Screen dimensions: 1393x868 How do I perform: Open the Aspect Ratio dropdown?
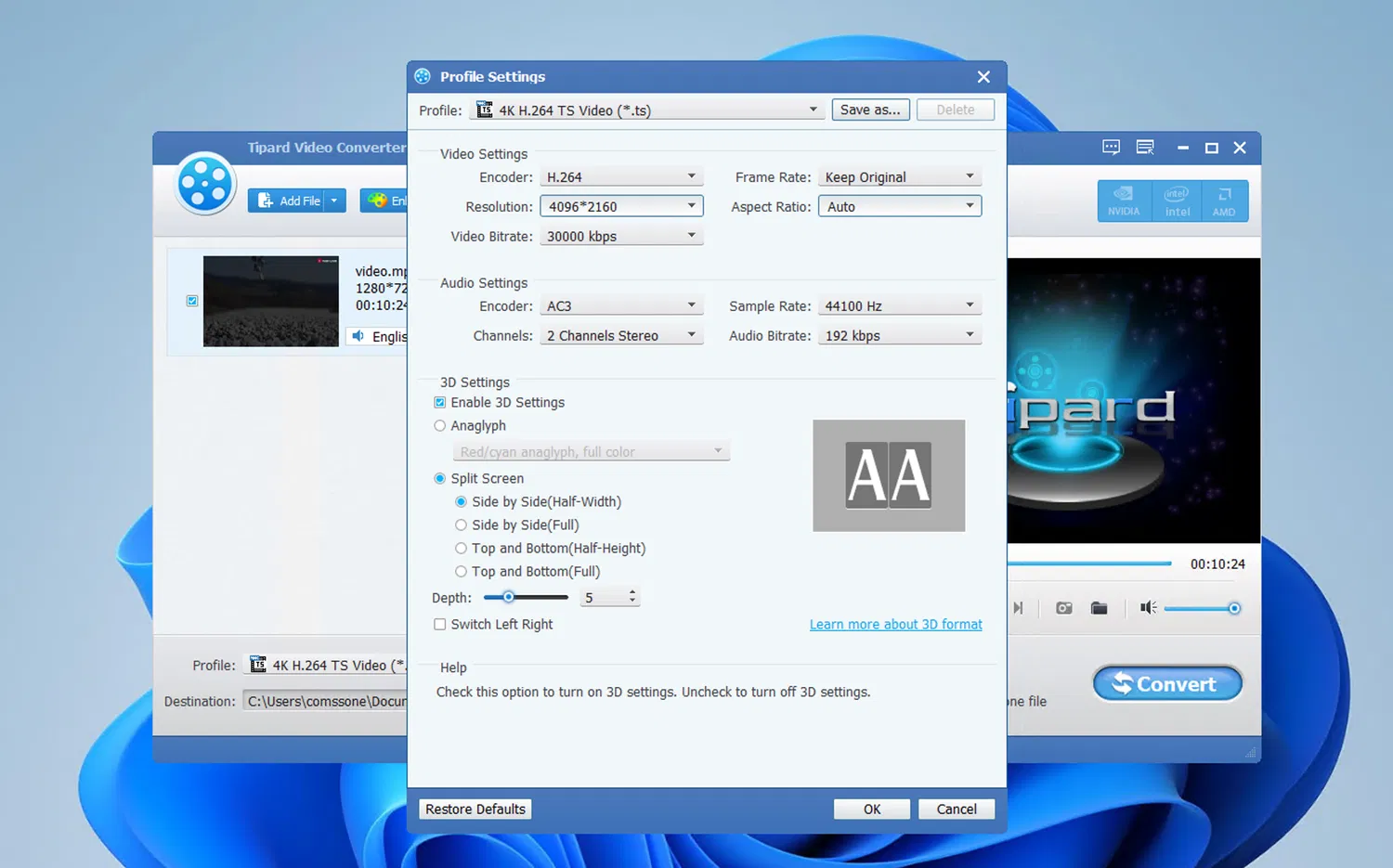[x=899, y=206]
